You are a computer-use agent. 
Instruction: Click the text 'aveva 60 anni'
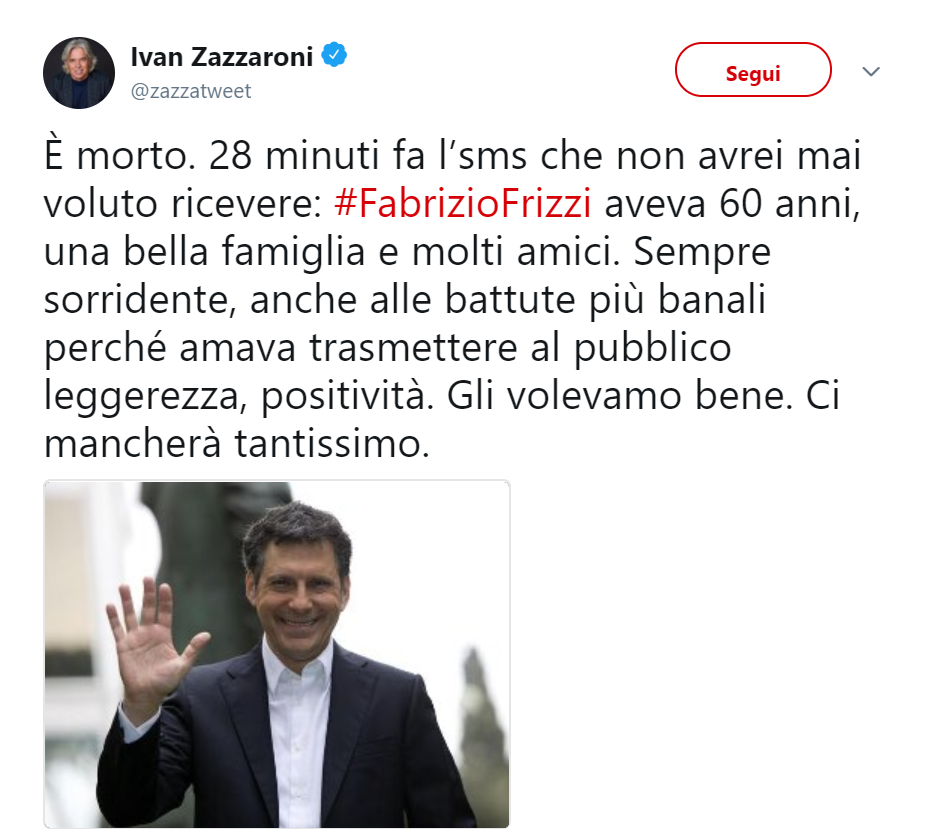point(732,204)
